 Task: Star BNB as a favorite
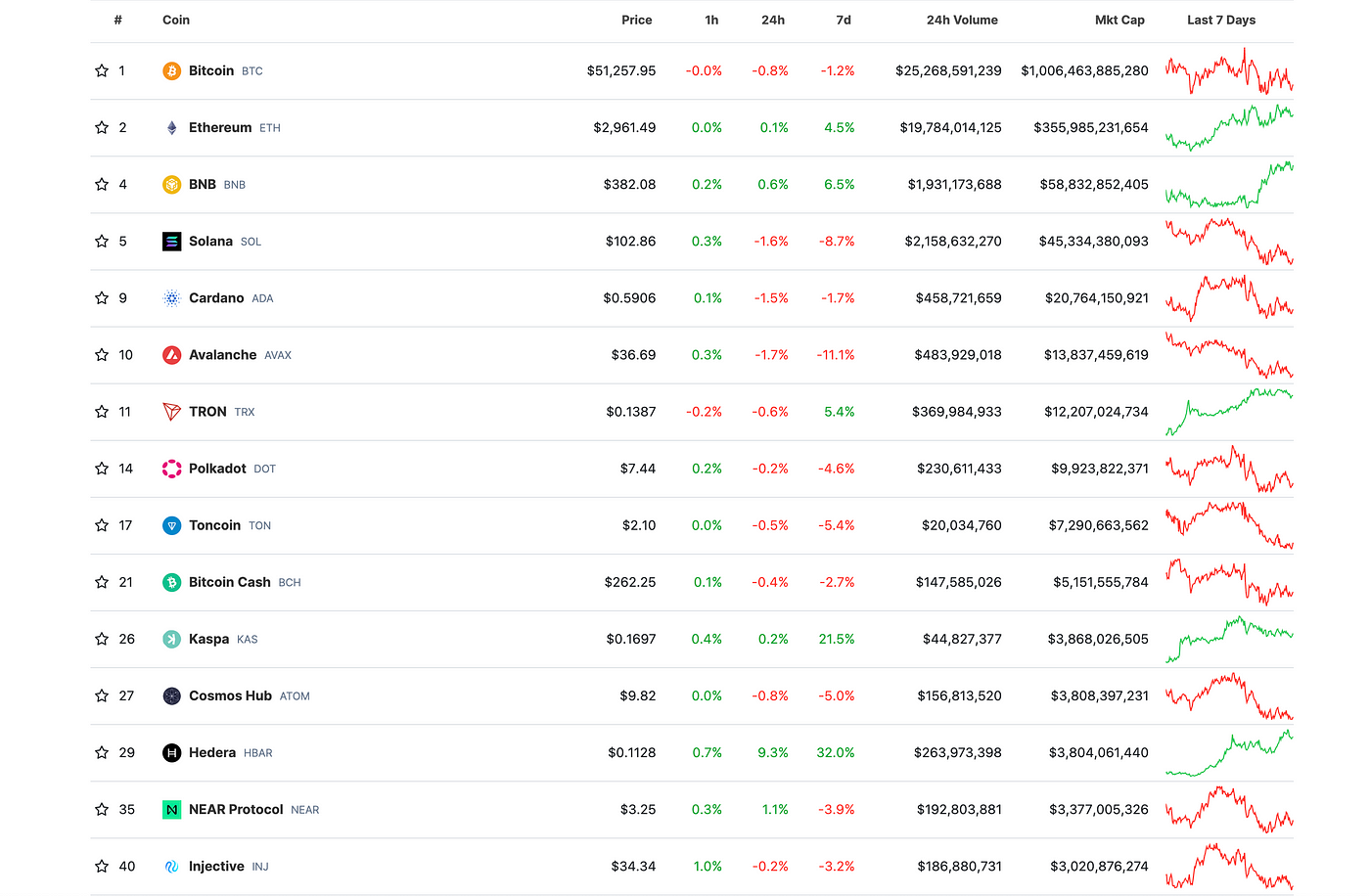point(102,184)
